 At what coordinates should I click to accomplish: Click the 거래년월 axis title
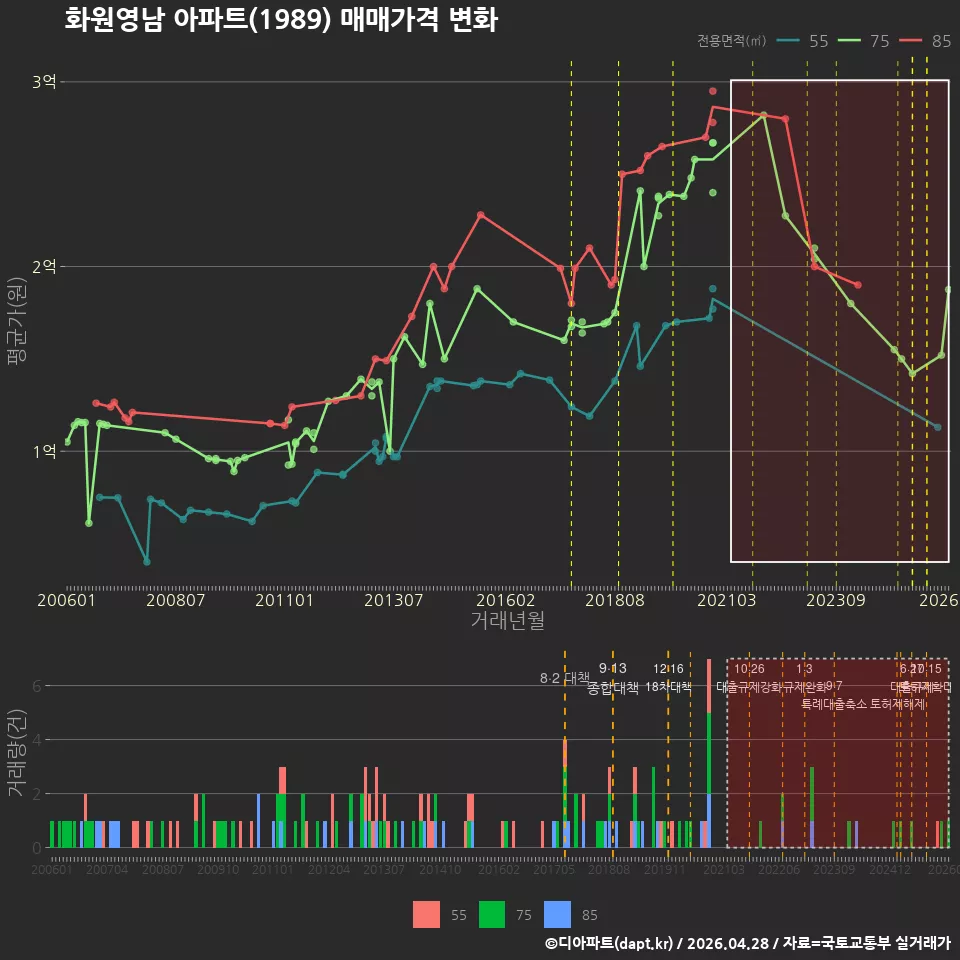(508, 620)
